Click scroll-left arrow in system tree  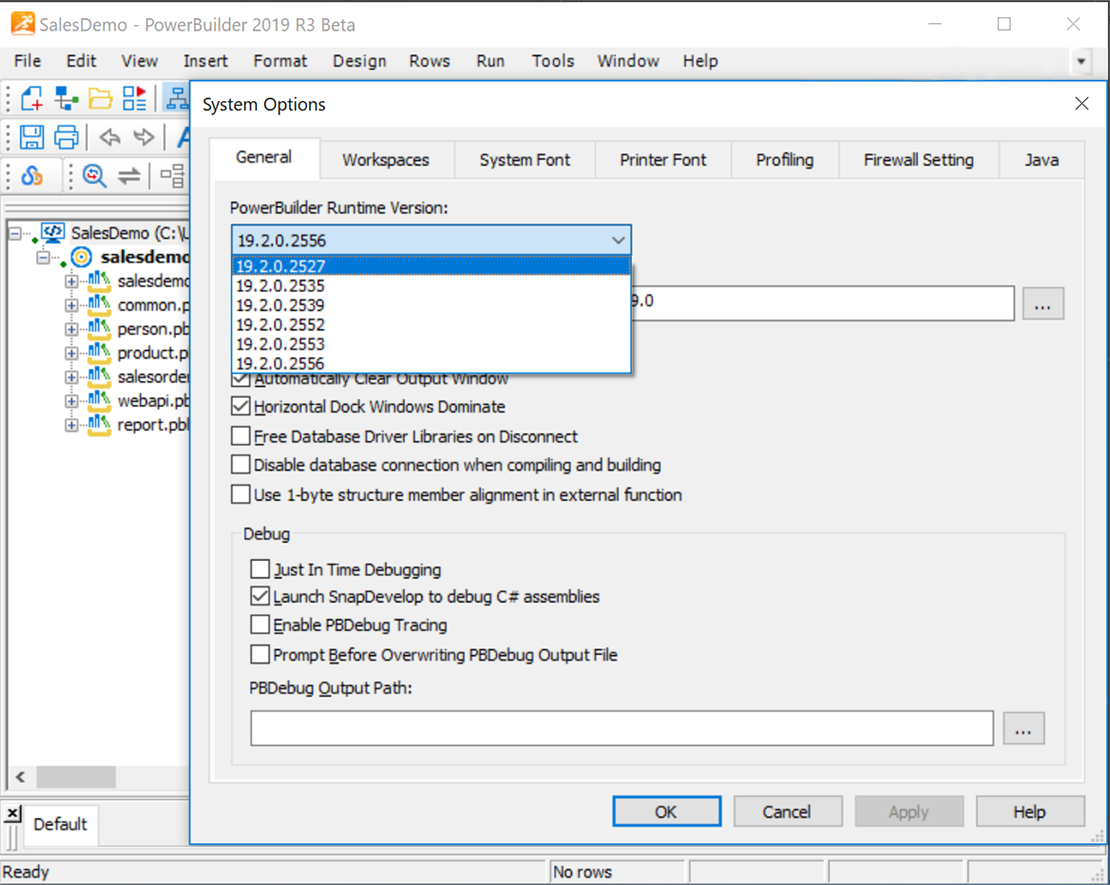pyautogui.click(x=21, y=777)
